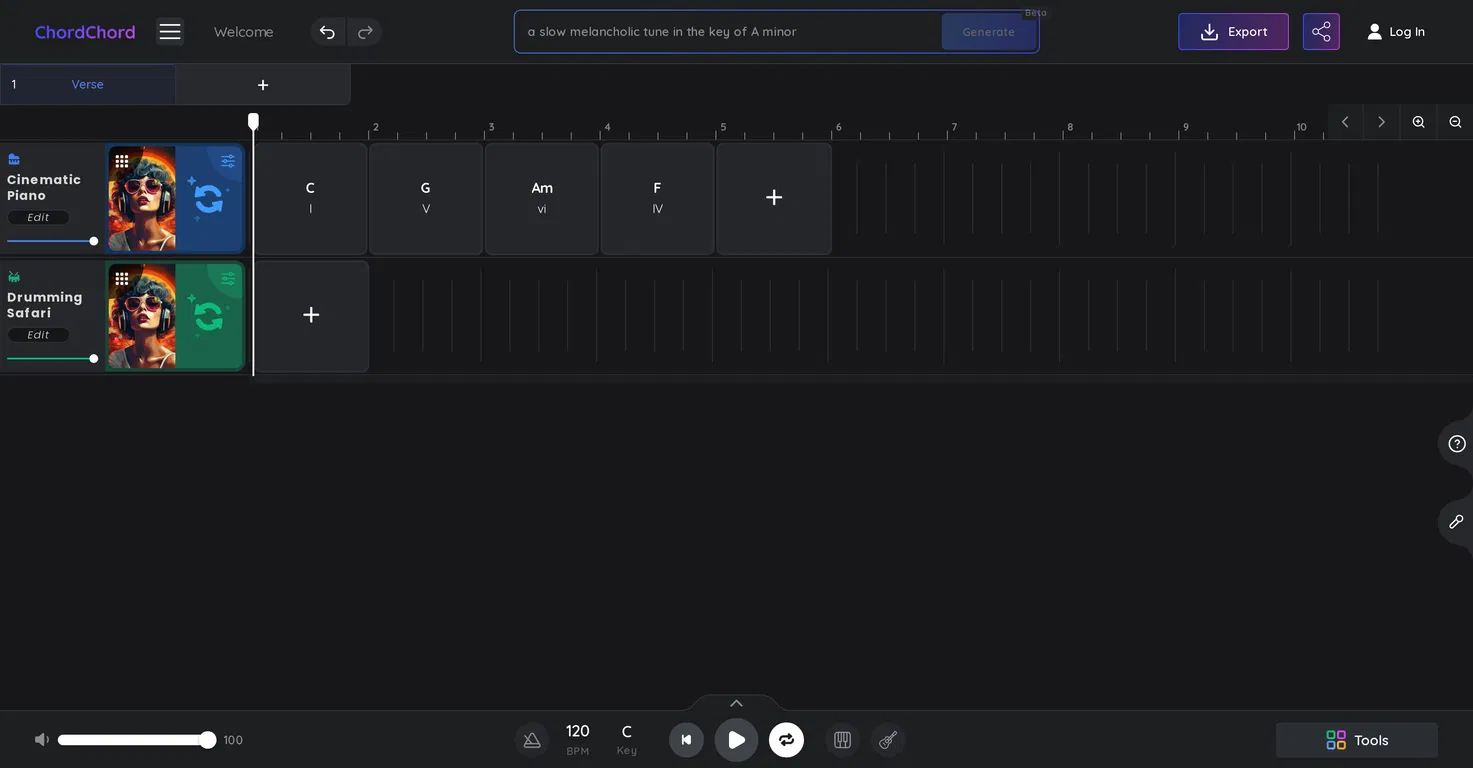This screenshot has height=768, width=1473.
Task: Adjust the master volume slider
Action: (136, 740)
